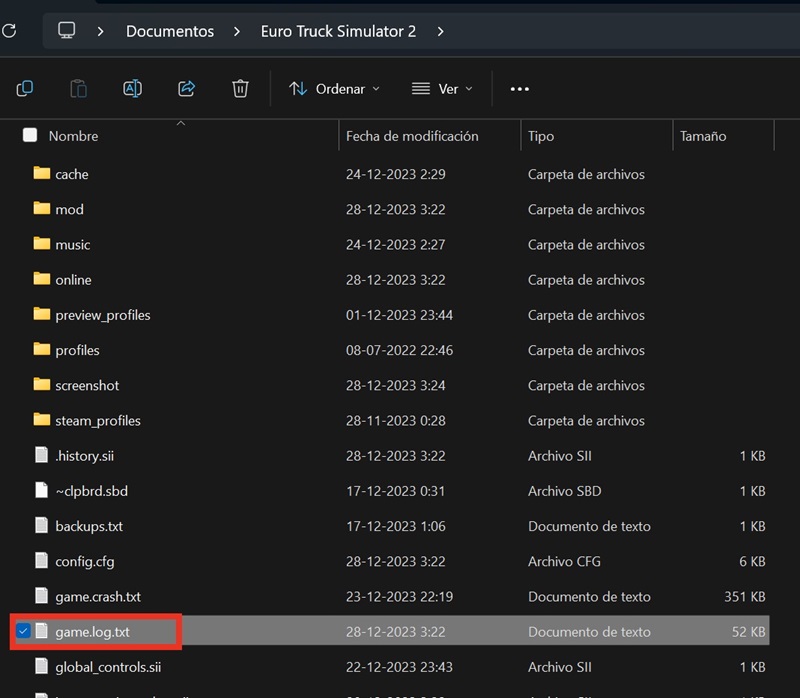Click the global_controls.sii file name
Viewport: 800px width, 698px height.
[x=108, y=667]
